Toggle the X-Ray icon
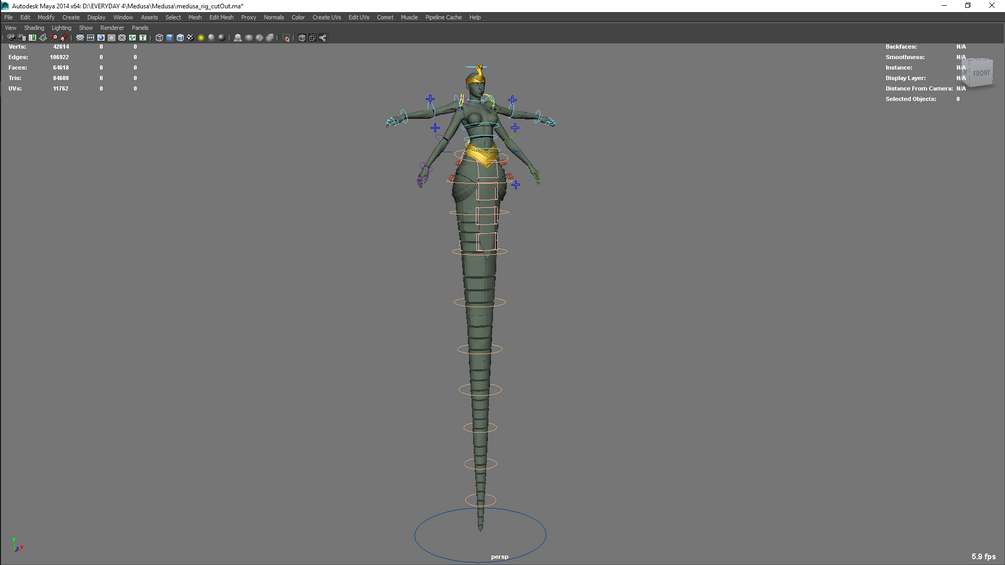Screen dimensions: 1005x565 point(301,38)
